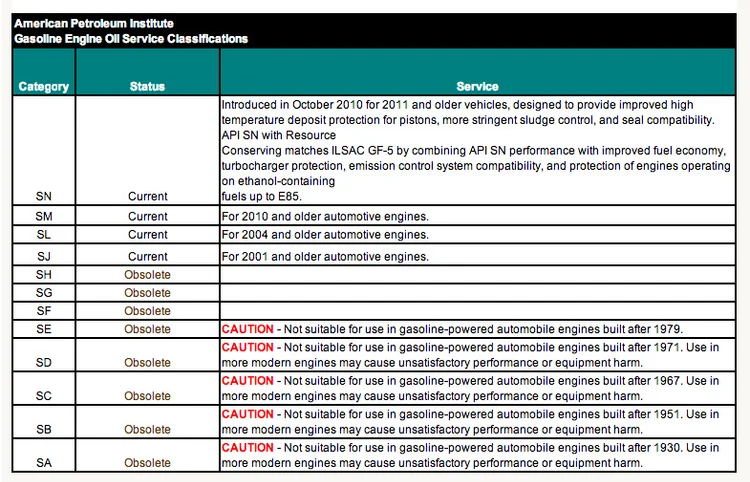Click 'on ethanol-containing' line in SN row
This screenshot has height=482, width=750.
[278, 181]
